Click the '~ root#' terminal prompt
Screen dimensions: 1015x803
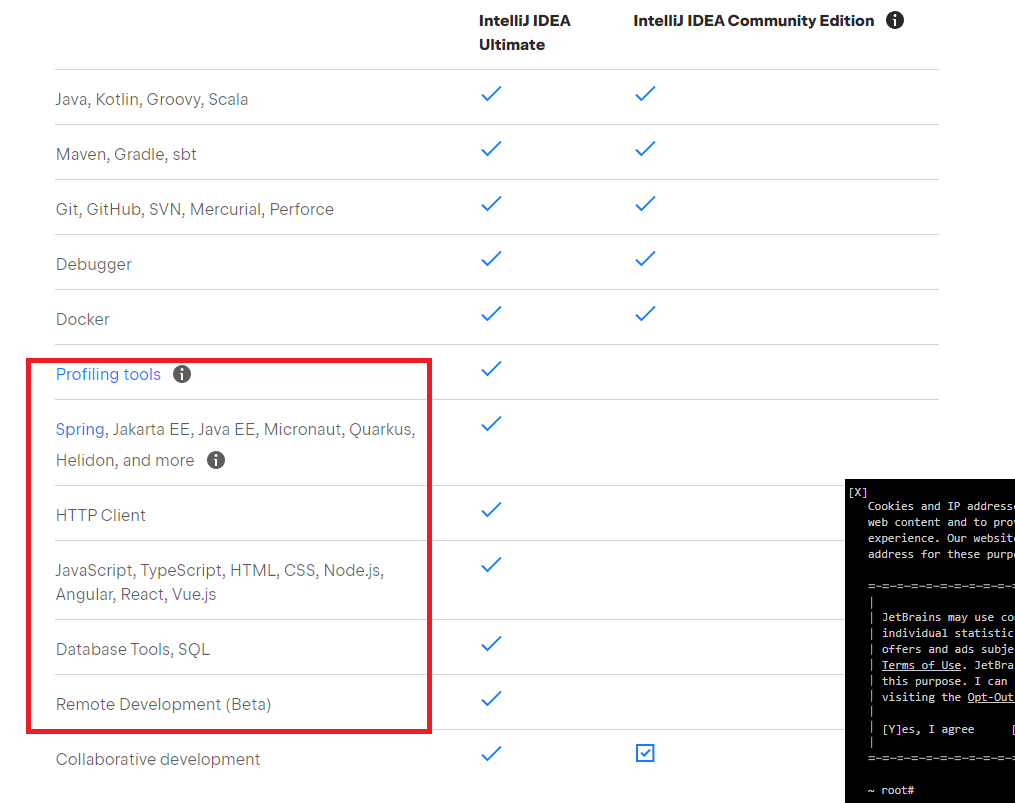[891, 790]
